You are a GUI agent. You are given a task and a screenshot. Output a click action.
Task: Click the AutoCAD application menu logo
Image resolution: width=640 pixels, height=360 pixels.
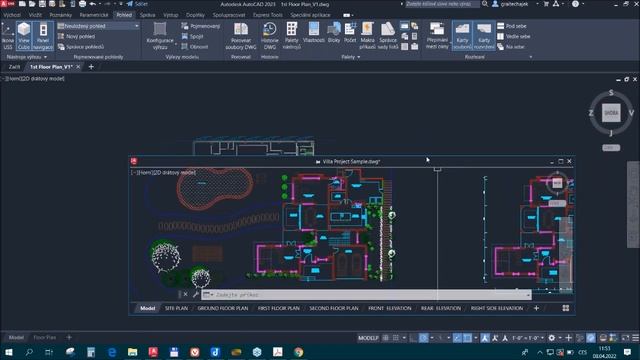coord(7,4)
